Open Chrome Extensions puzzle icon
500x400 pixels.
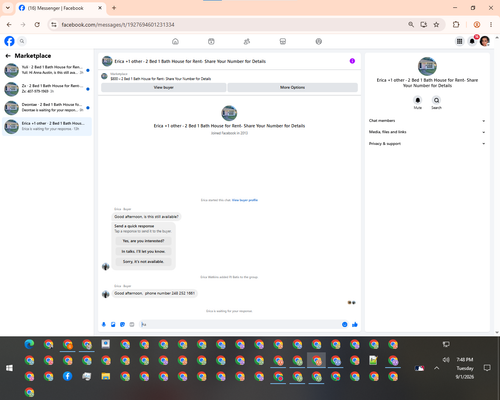coord(456,25)
